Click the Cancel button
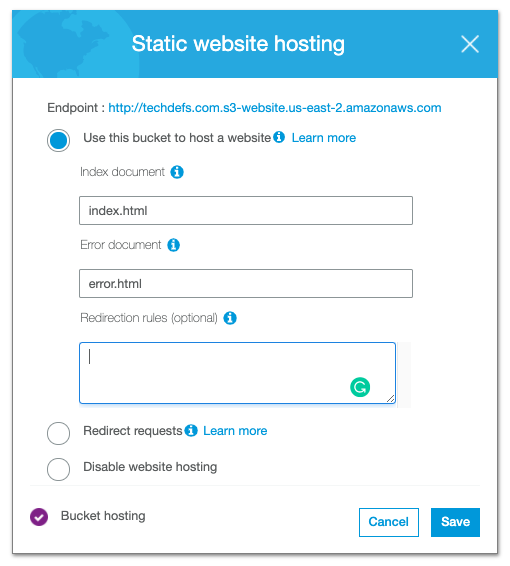The width and height of the screenshot is (510, 566). coord(389,522)
